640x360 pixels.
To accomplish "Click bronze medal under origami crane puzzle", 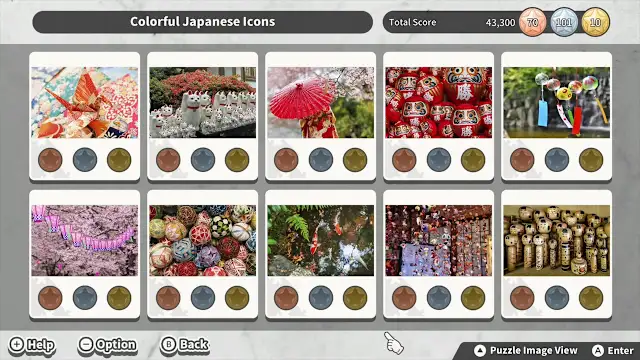I will 50,160.
